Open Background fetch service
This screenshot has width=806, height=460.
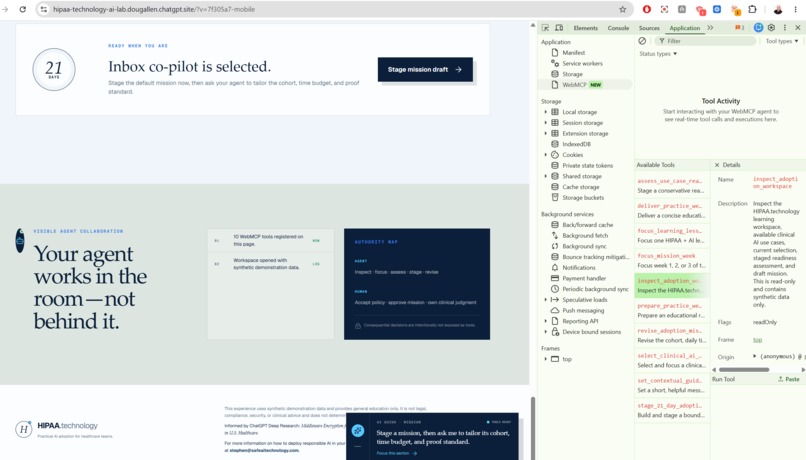click(584, 235)
